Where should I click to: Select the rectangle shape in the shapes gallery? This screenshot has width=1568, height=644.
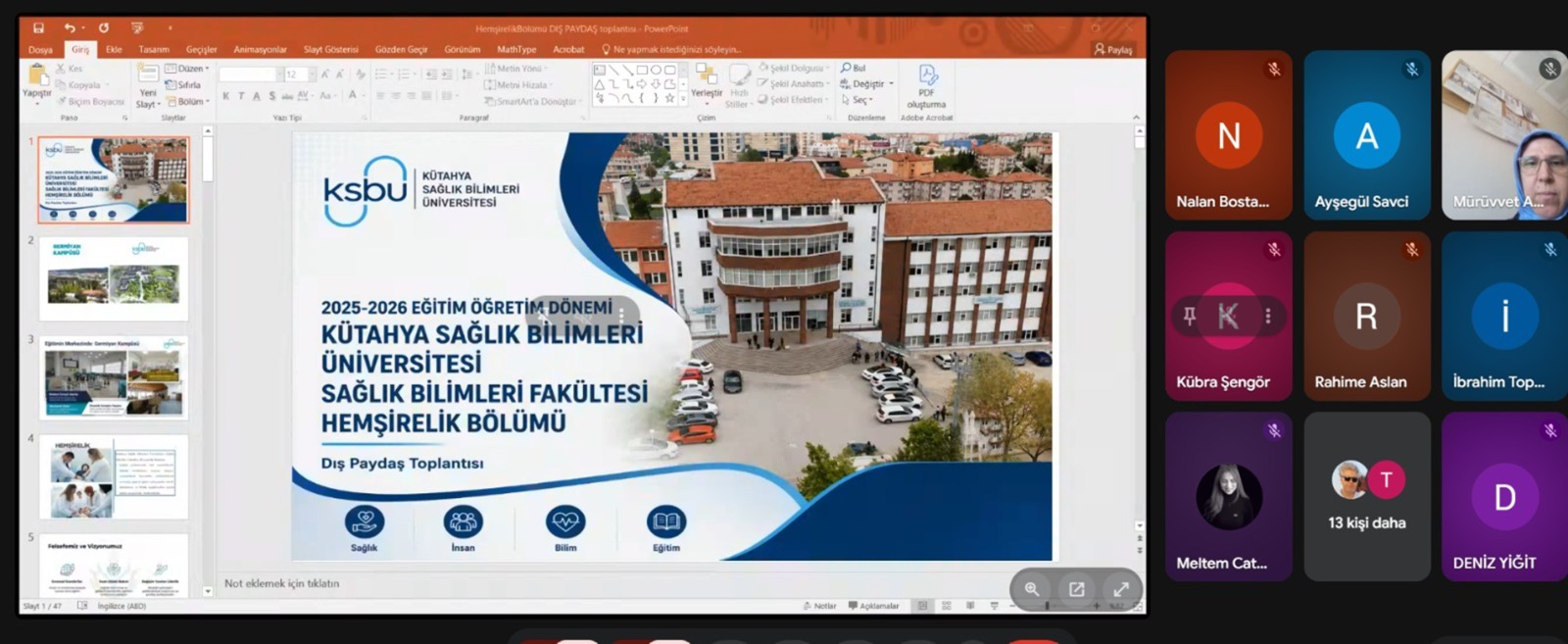(x=642, y=71)
